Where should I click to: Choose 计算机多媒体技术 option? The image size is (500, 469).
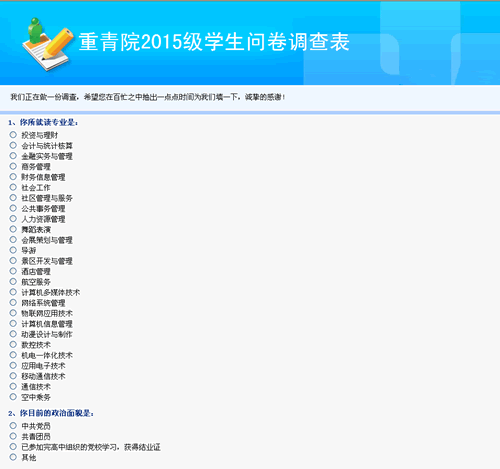point(13,292)
